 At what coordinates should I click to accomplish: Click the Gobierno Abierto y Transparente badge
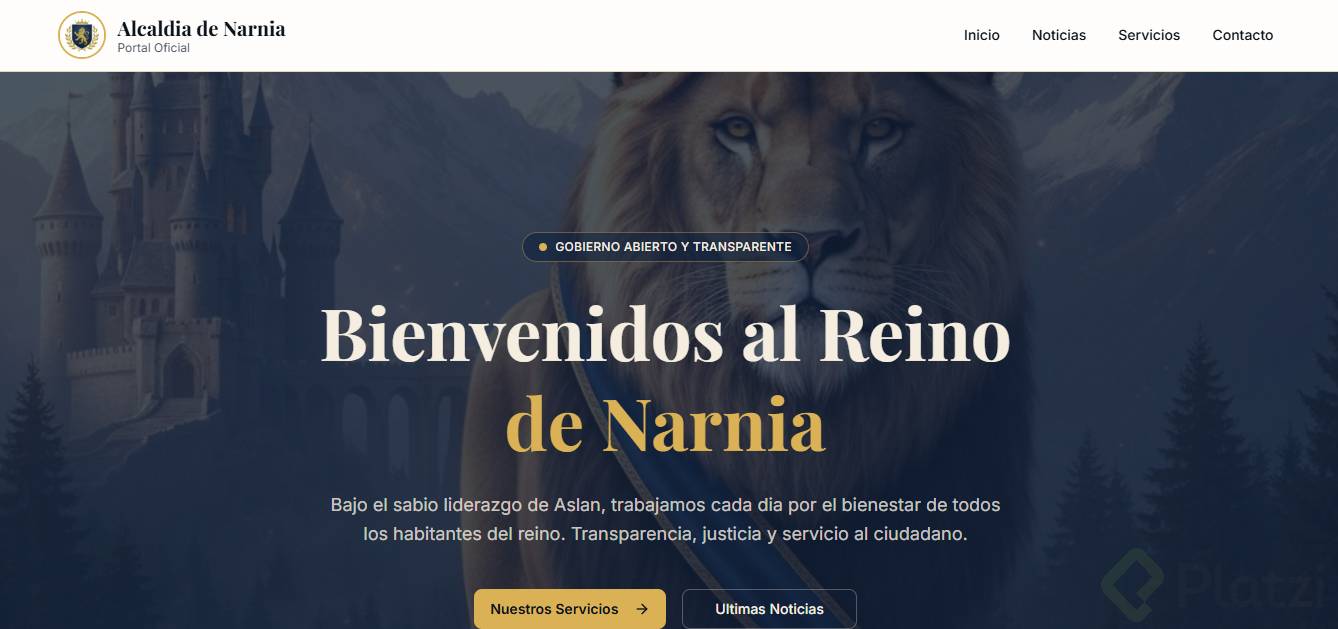coord(665,247)
